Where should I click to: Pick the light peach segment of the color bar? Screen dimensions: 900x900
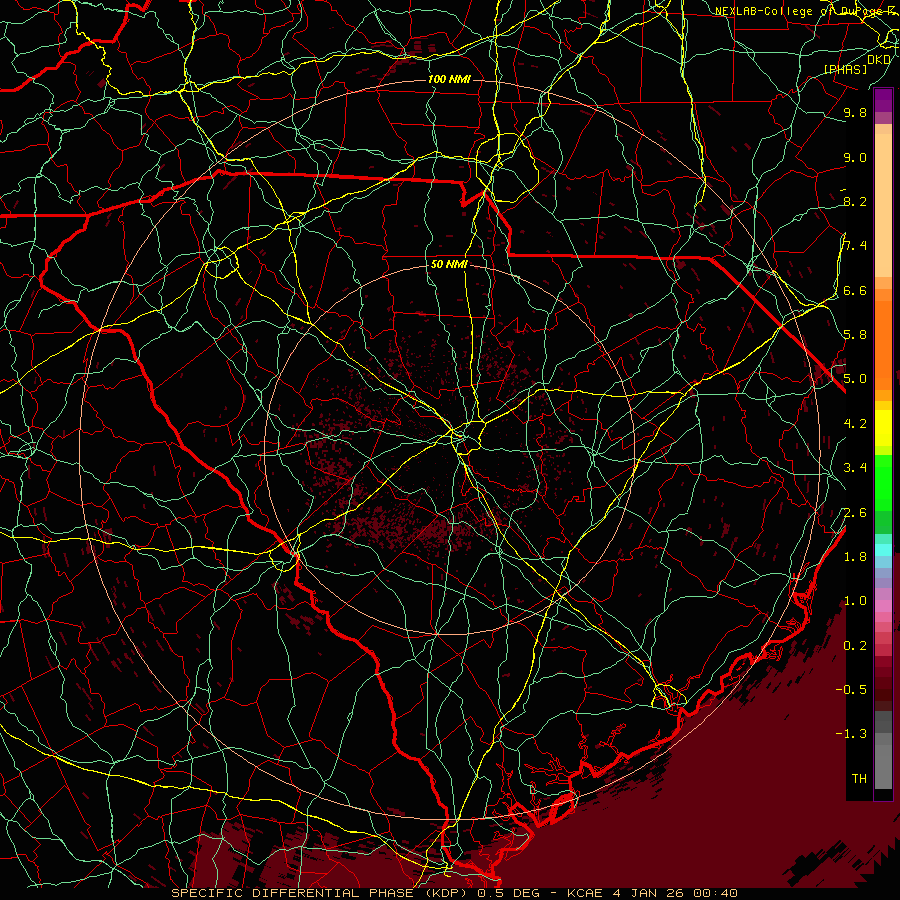click(883, 205)
